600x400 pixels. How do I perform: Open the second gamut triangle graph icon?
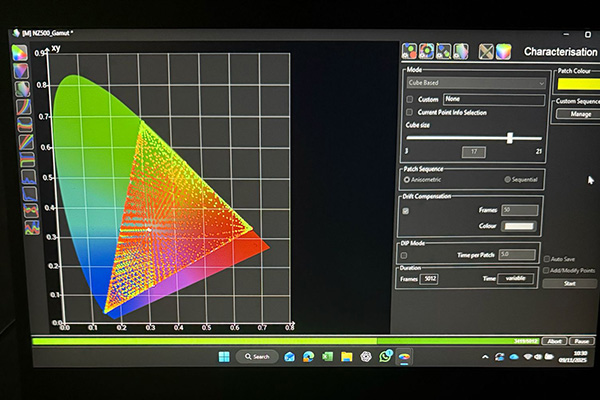(21, 71)
